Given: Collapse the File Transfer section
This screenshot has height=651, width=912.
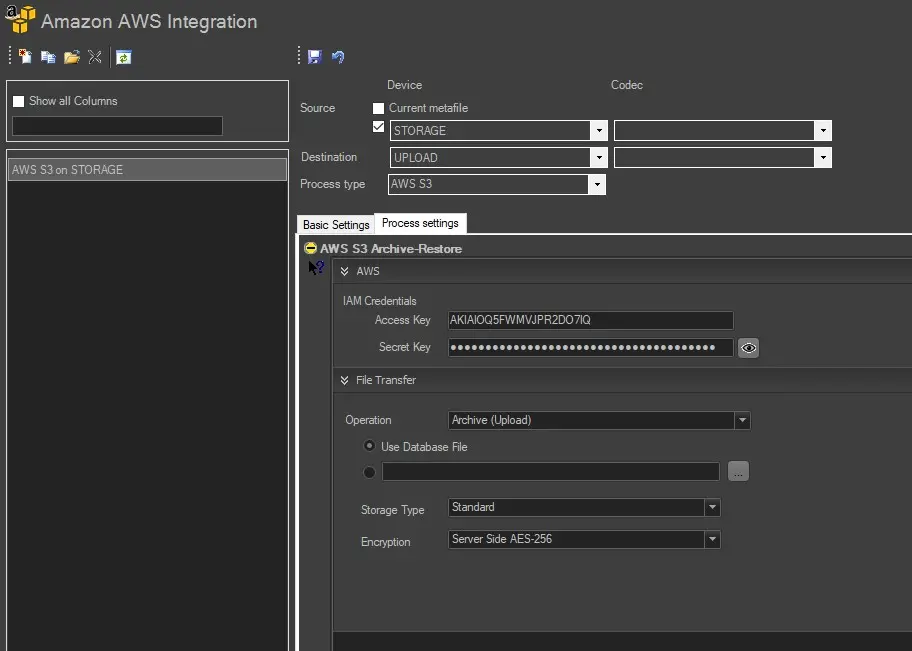Looking at the screenshot, I should click(x=345, y=380).
